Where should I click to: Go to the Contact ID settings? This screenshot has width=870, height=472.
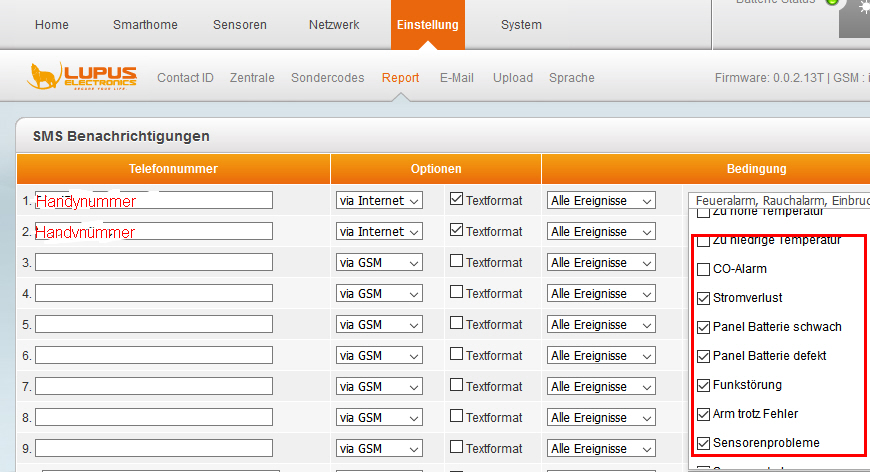[x=185, y=78]
